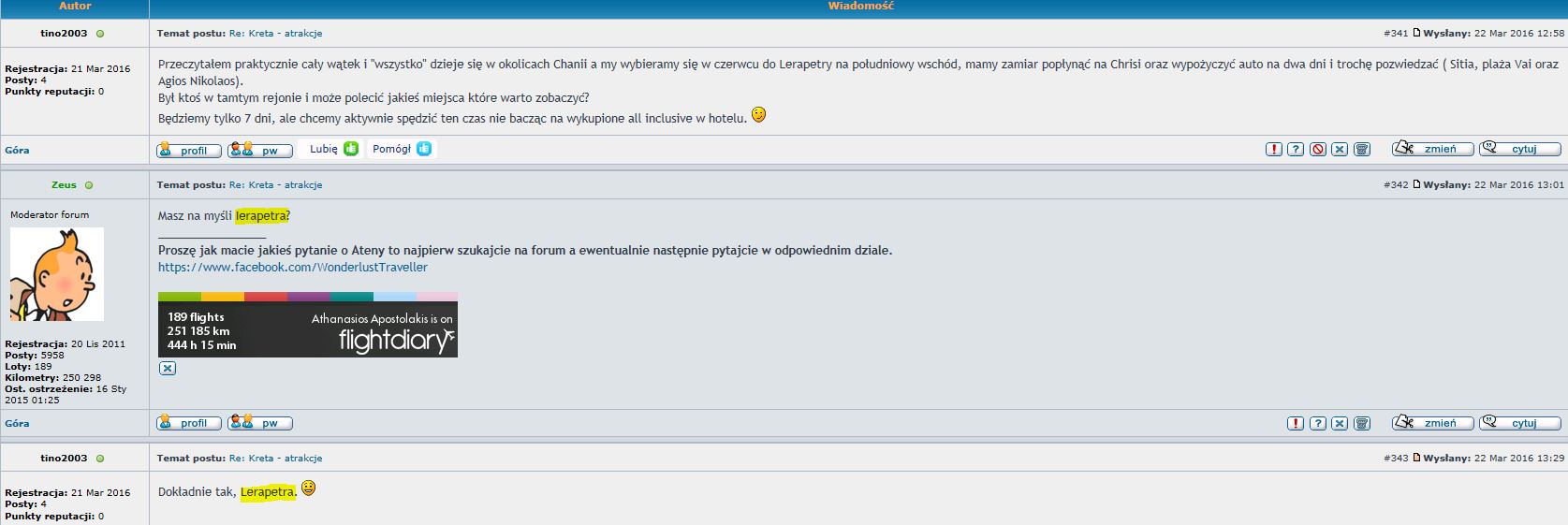Click the red ban circle icon in post #341

tap(1318, 149)
